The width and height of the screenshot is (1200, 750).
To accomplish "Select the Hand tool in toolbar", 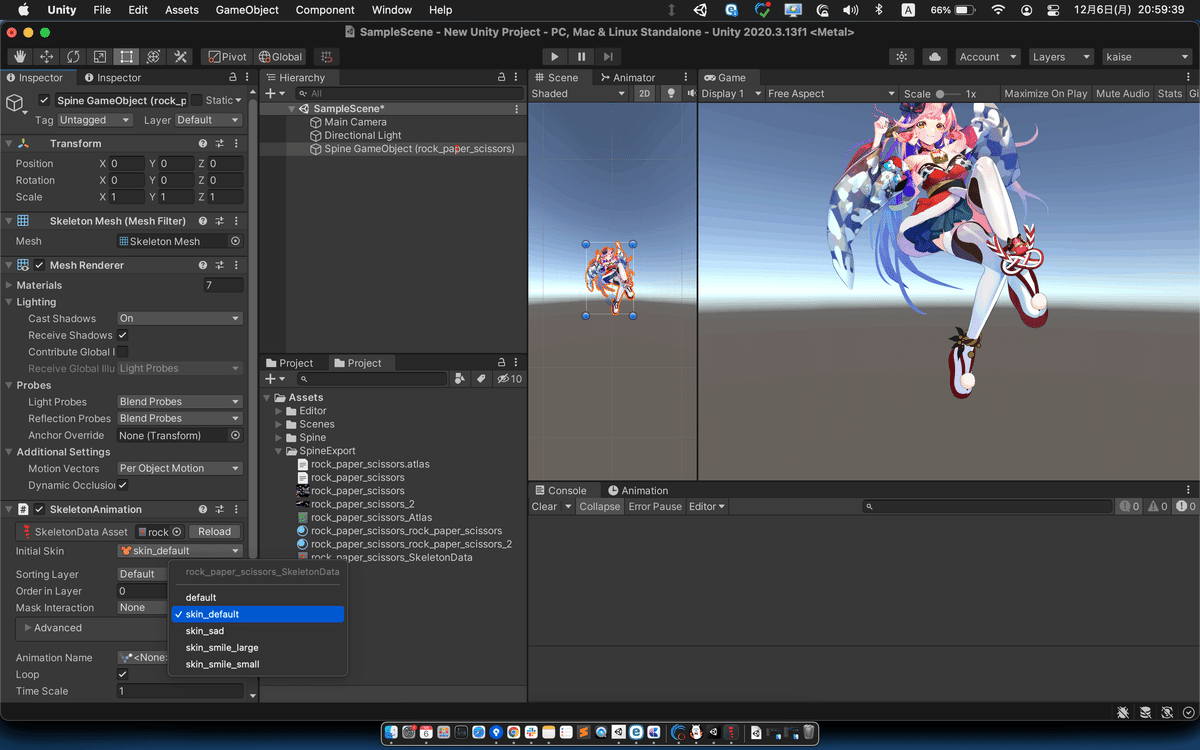I will 20,57.
